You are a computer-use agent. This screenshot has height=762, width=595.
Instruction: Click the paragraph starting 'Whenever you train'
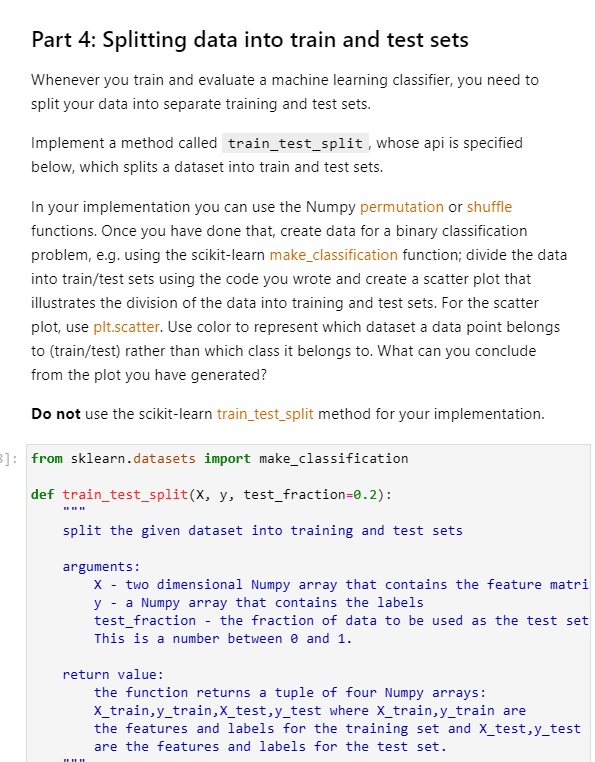[285, 92]
